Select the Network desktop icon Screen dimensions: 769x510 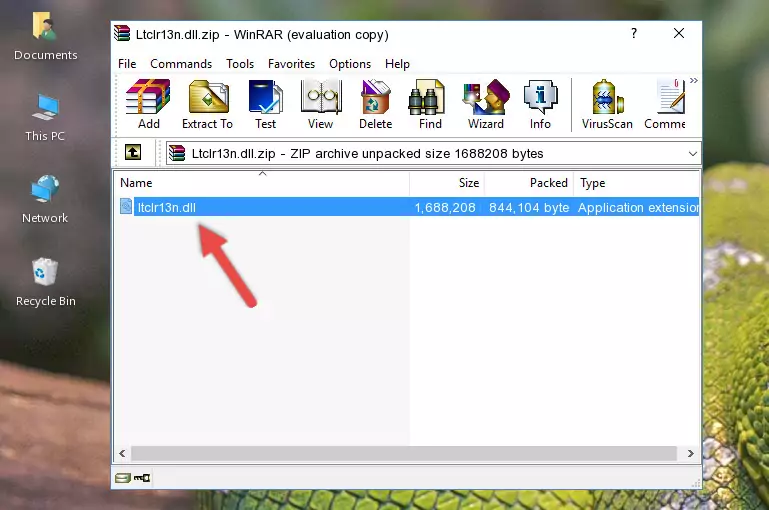tap(45, 199)
